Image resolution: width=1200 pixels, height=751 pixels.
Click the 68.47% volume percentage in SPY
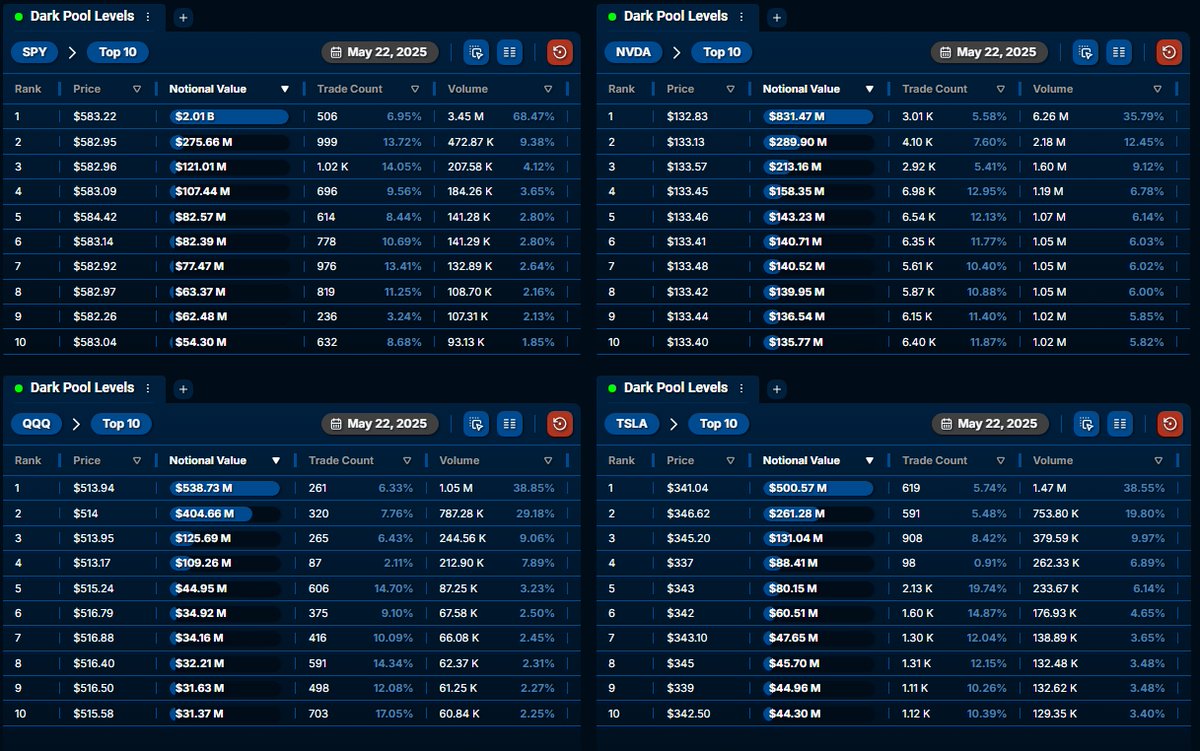534,117
